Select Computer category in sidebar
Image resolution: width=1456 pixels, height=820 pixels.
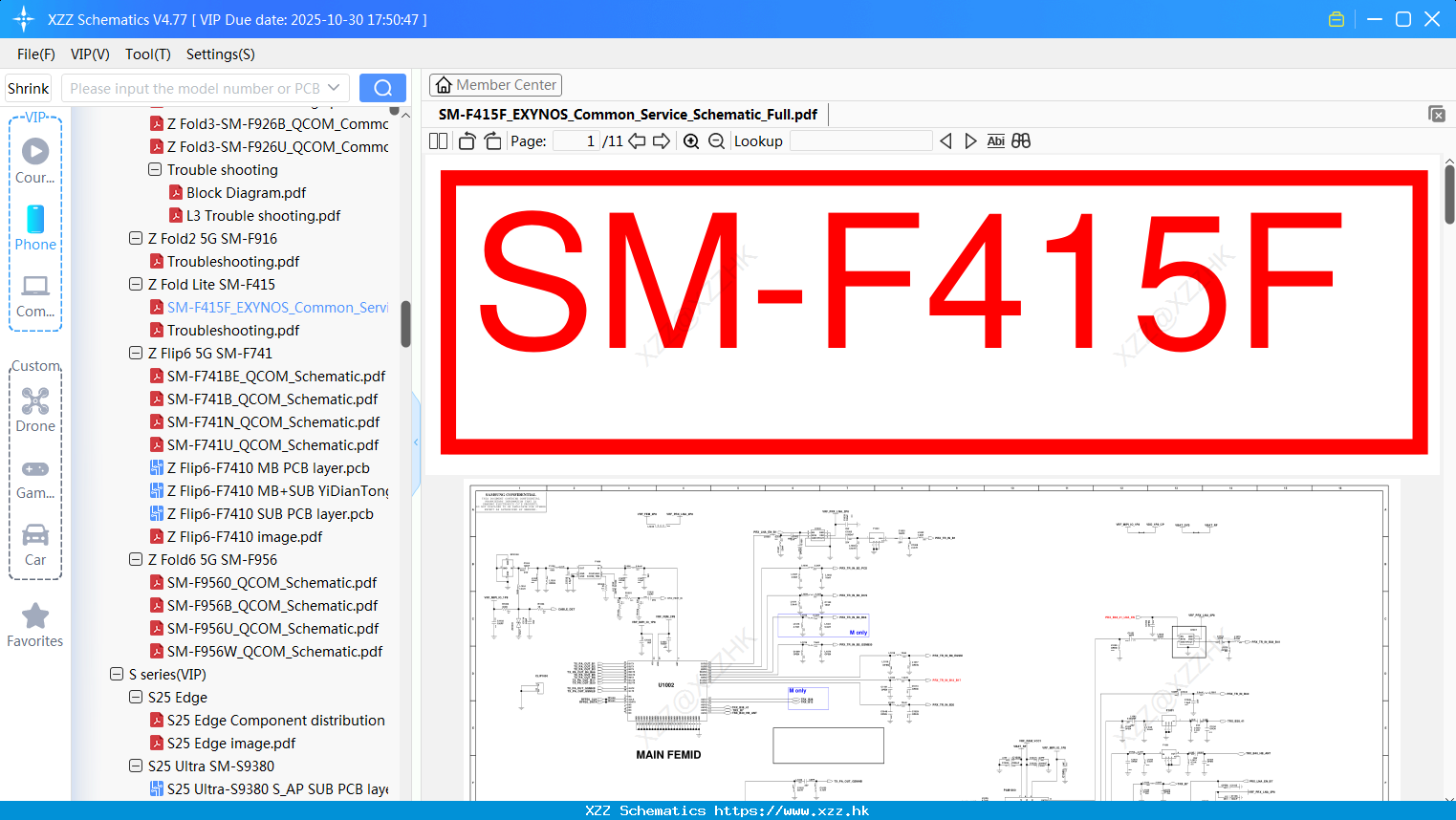pyautogui.click(x=35, y=295)
